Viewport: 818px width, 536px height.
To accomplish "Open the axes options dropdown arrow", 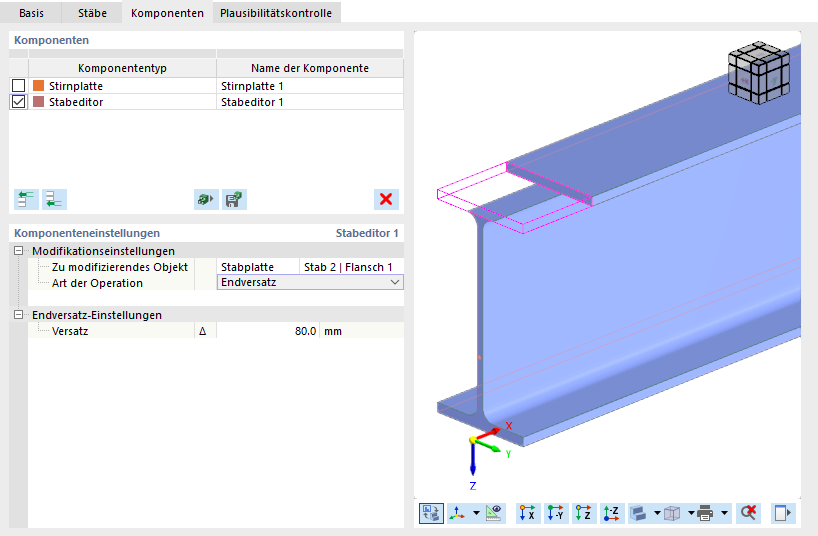I will [476, 513].
